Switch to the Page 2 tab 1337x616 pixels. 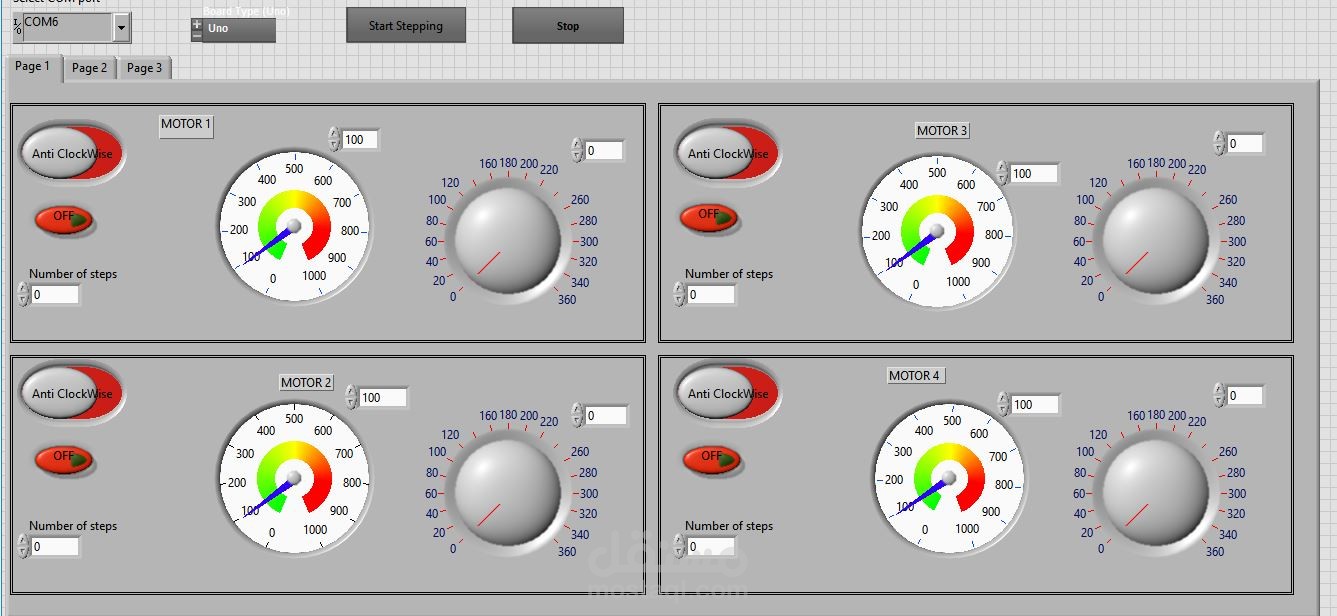(x=89, y=67)
